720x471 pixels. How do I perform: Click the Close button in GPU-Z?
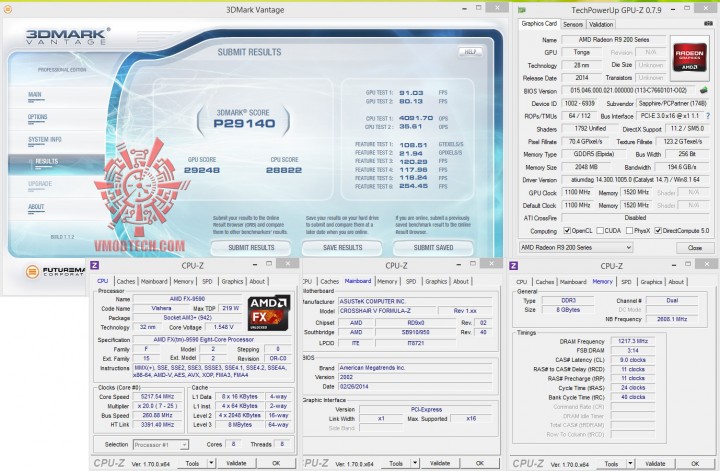click(x=694, y=248)
